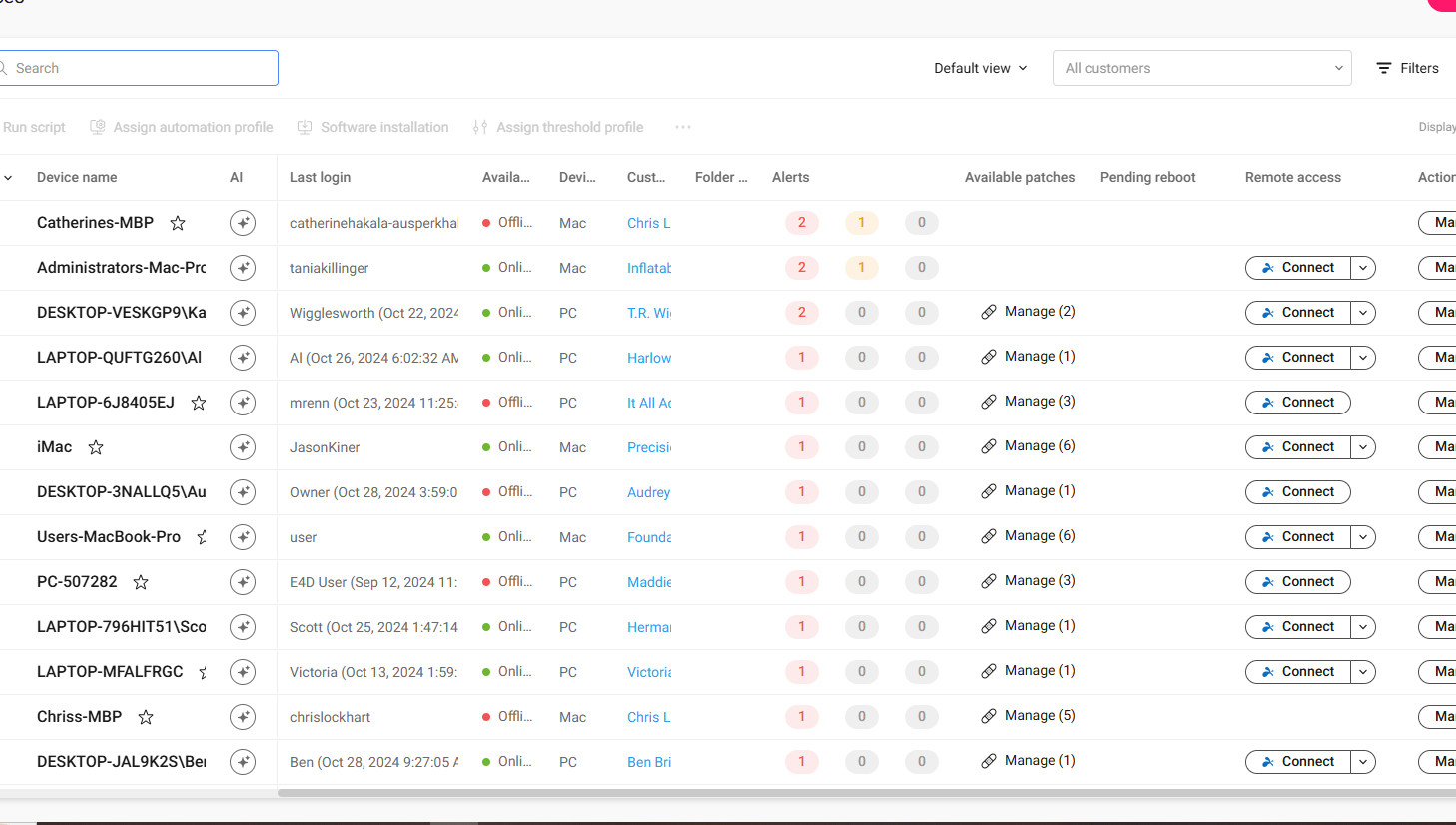Click Connect for LAPTOP-6J8405EJ
The width and height of the screenshot is (1456, 825).
tap(1298, 403)
